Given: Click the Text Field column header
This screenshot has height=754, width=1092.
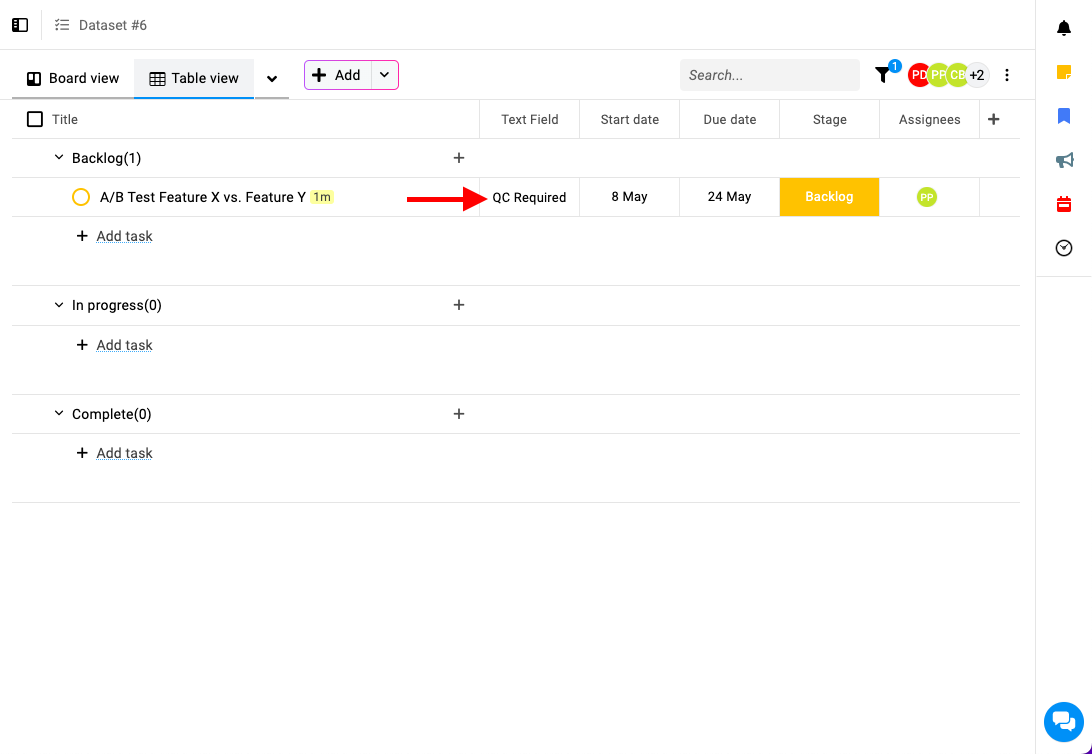Looking at the screenshot, I should [529, 120].
